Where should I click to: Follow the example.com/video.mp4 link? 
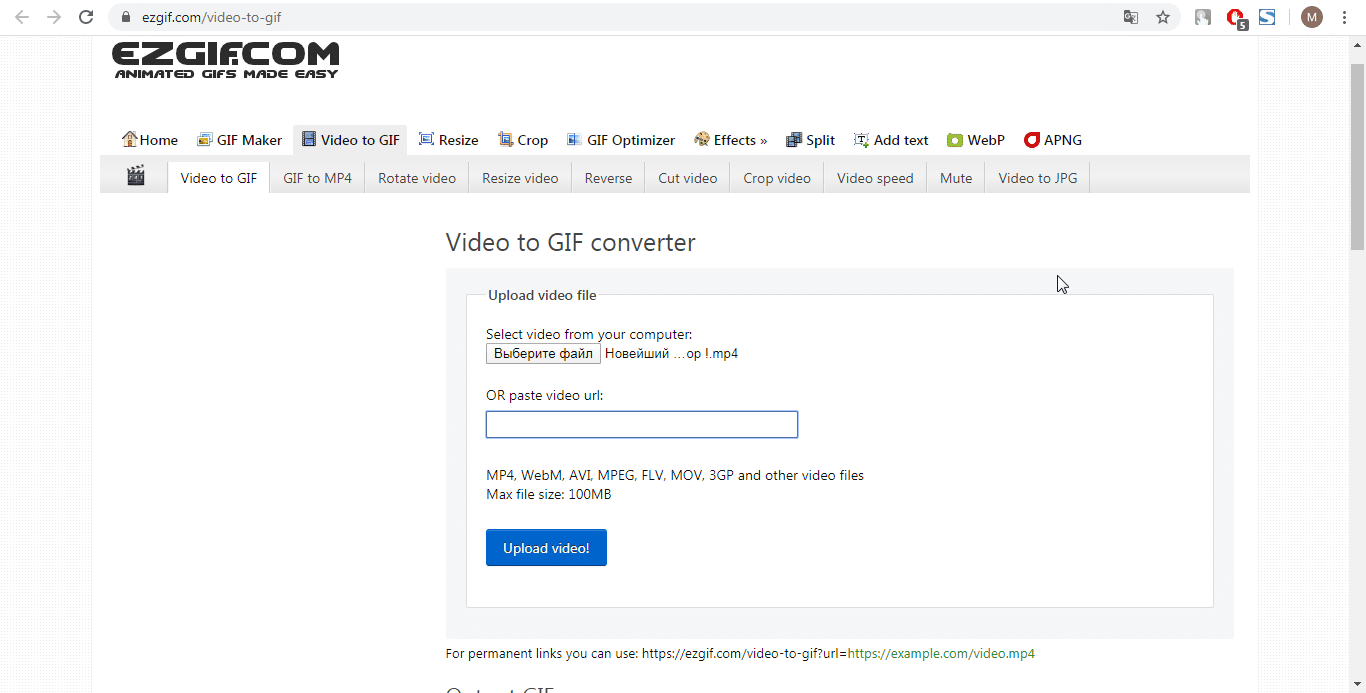pyautogui.click(x=941, y=654)
